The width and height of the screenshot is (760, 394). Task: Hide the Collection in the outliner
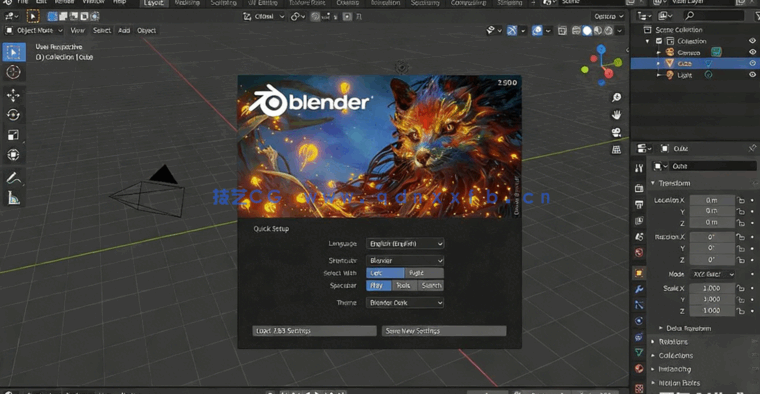pos(752,41)
